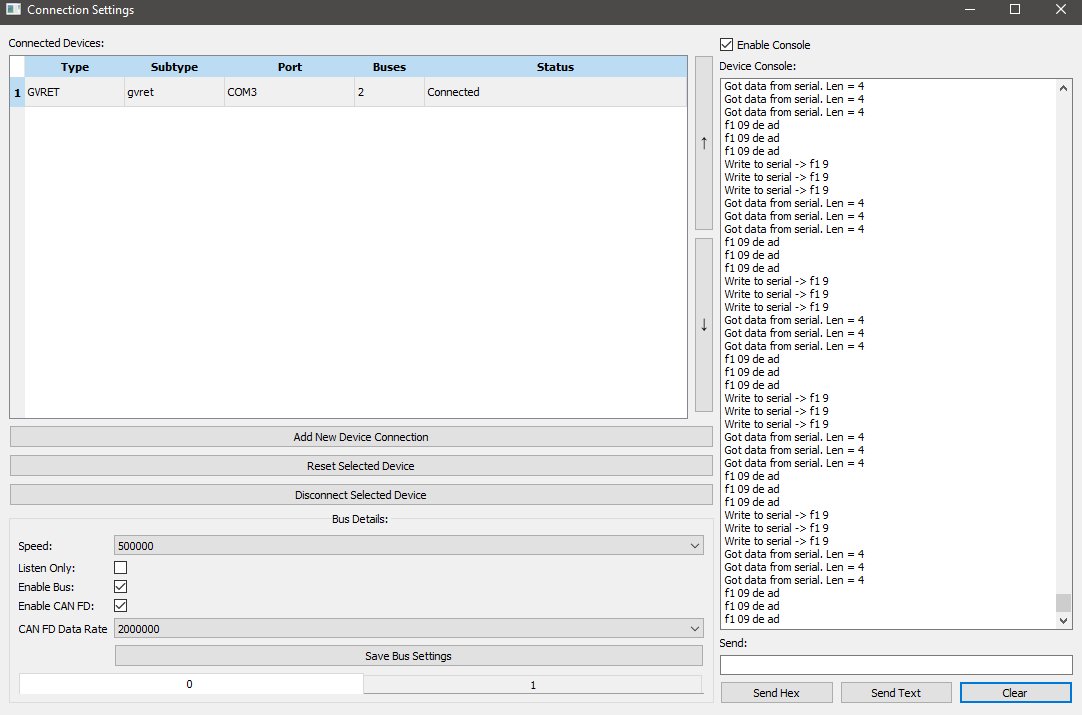The width and height of the screenshot is (1082, 715).
Task: Move selected device up with the arrow button
Action: coord(704,143)
